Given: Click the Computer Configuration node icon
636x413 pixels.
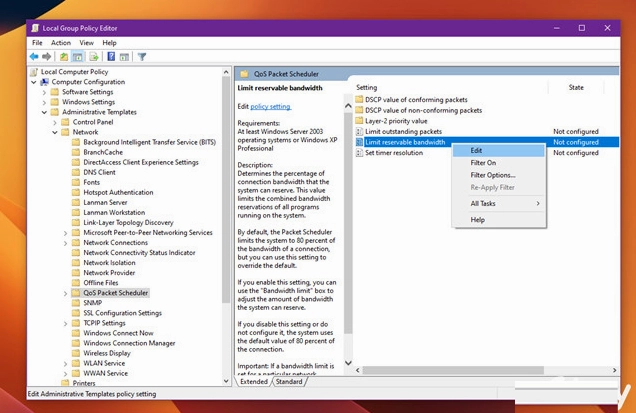Looking at the screenshot, I should pos(45,82).
